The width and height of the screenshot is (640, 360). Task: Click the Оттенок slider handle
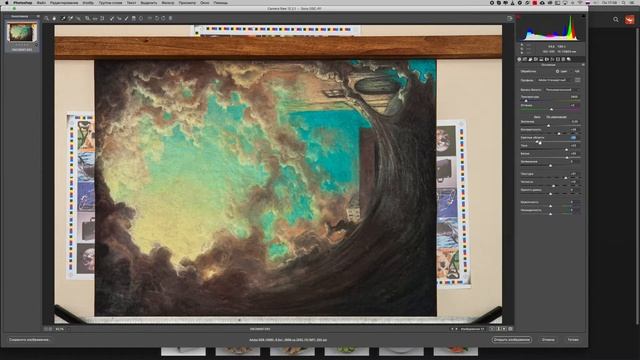click(x=551, y=109)
